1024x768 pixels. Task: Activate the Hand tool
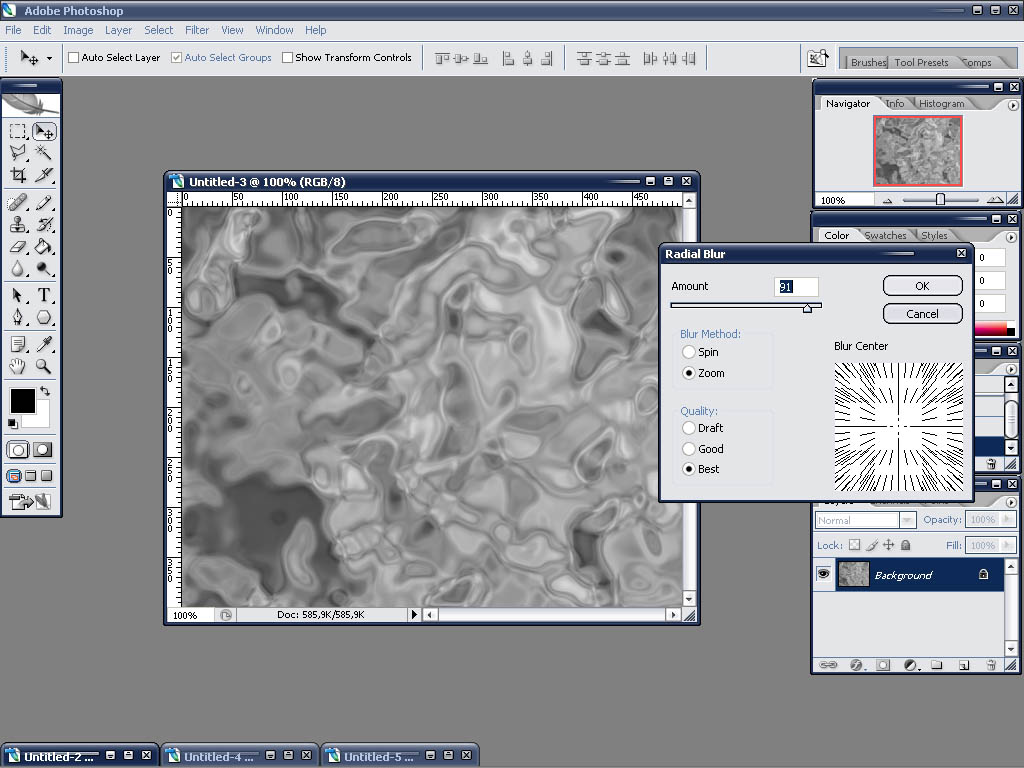(18, 367)
